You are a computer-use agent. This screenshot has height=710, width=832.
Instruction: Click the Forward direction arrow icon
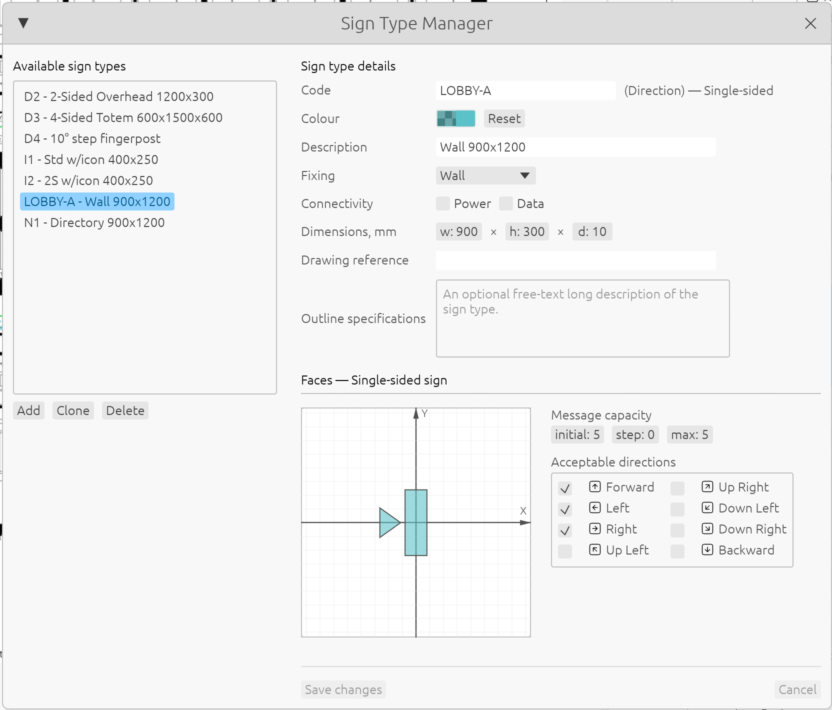click(x=595, y=487)
